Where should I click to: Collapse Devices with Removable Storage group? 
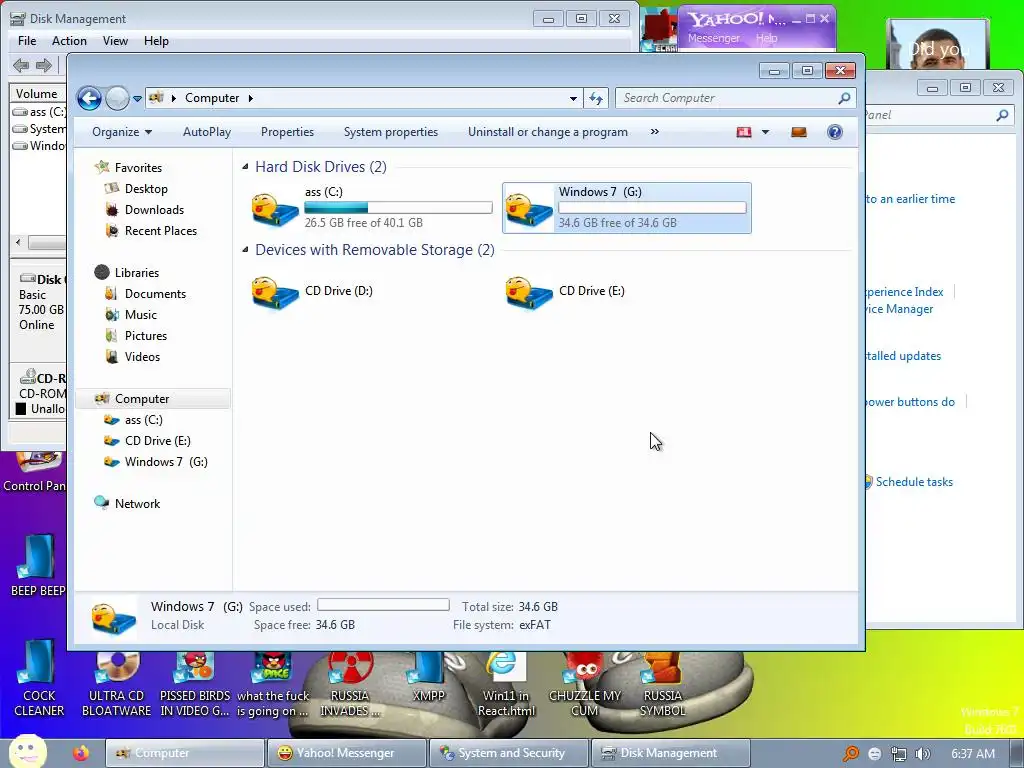tap(245, 250)
